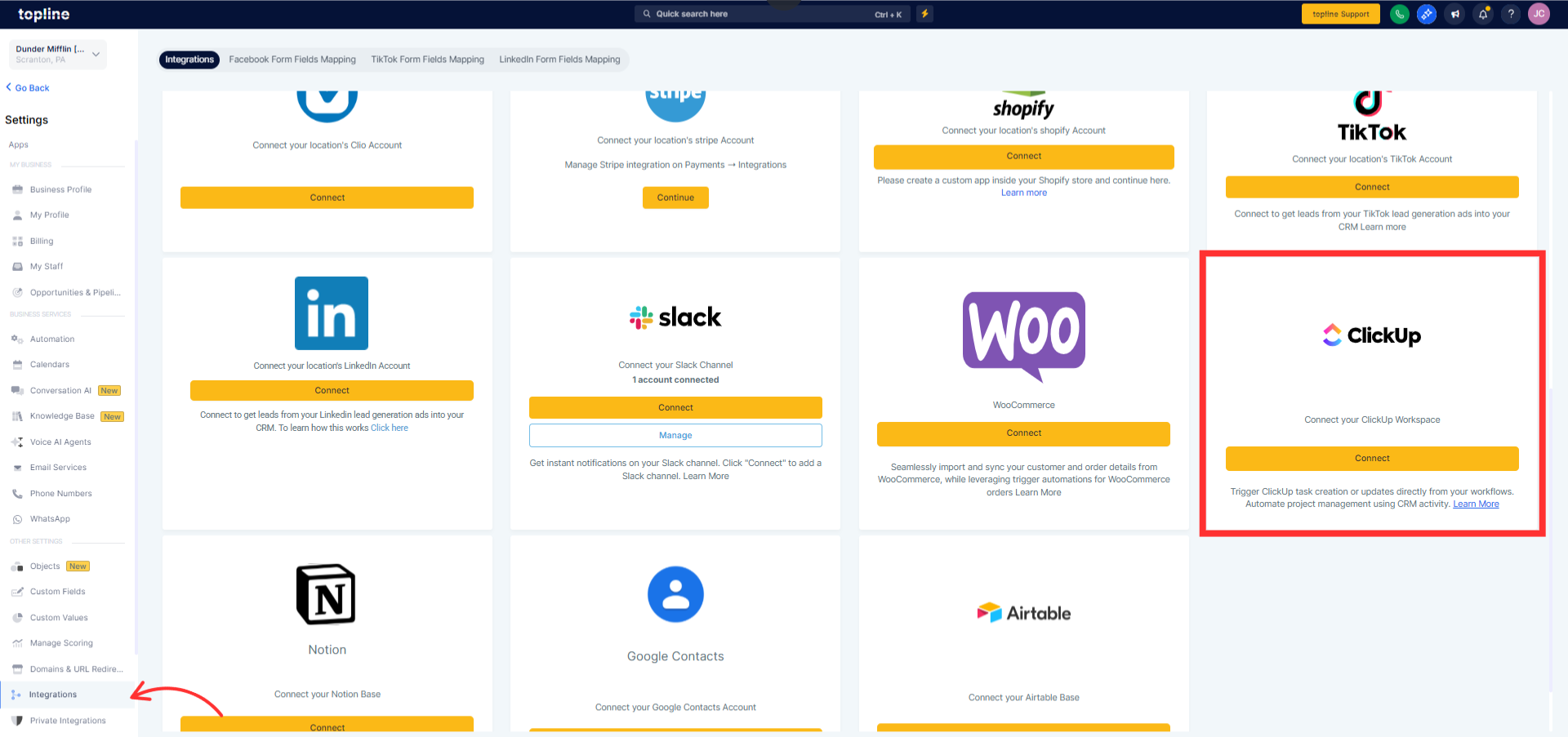Connect the Clio account
Viewport: 1568px width, 737px height.
327,198
